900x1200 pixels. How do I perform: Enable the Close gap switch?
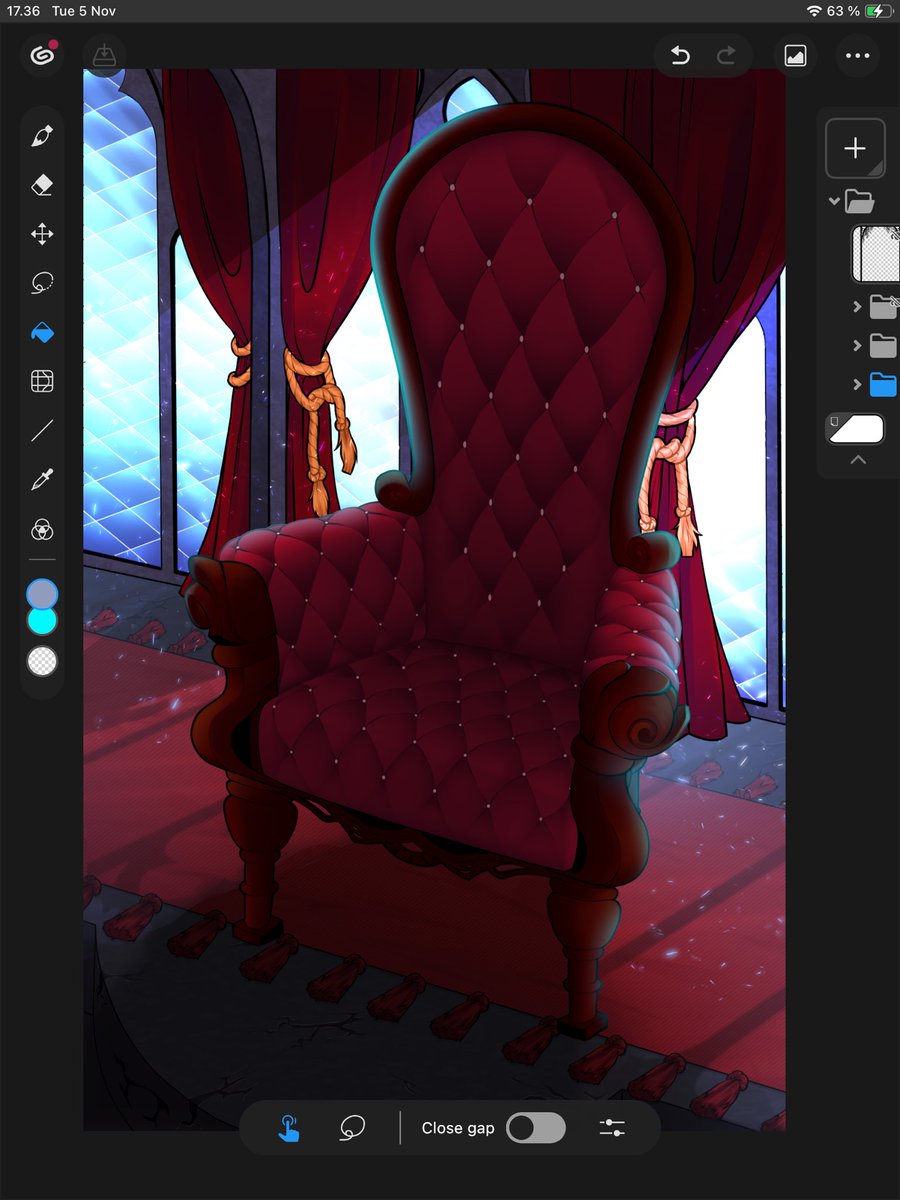tap(536, 1128)
